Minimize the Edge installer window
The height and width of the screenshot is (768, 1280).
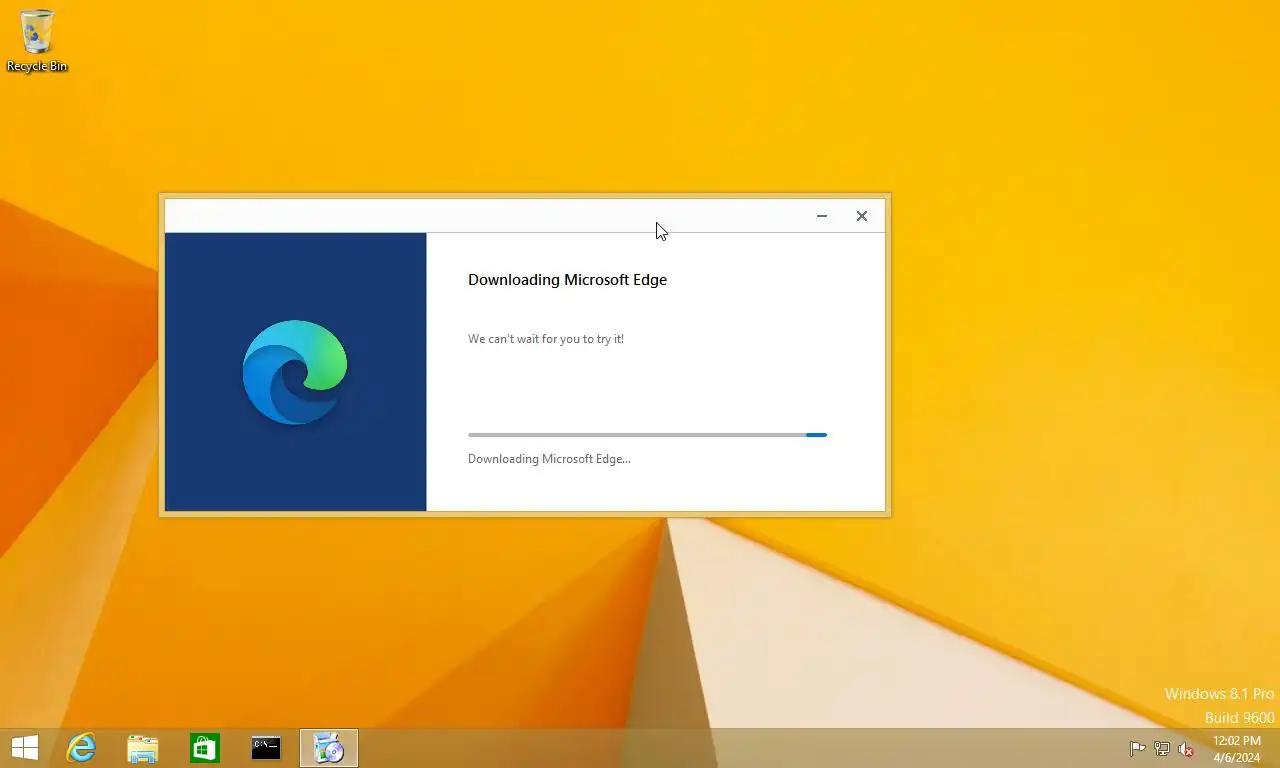[x=822, y=216]
